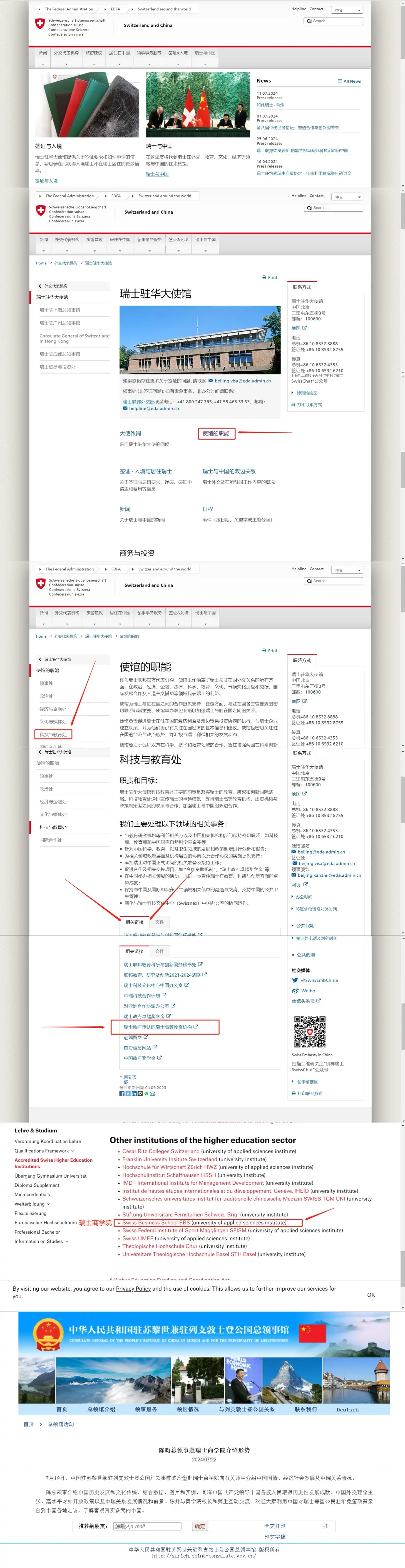405x1568 pixels.
Task: Open 联系我们 in consulate navigation
Action: point(306,1409)
